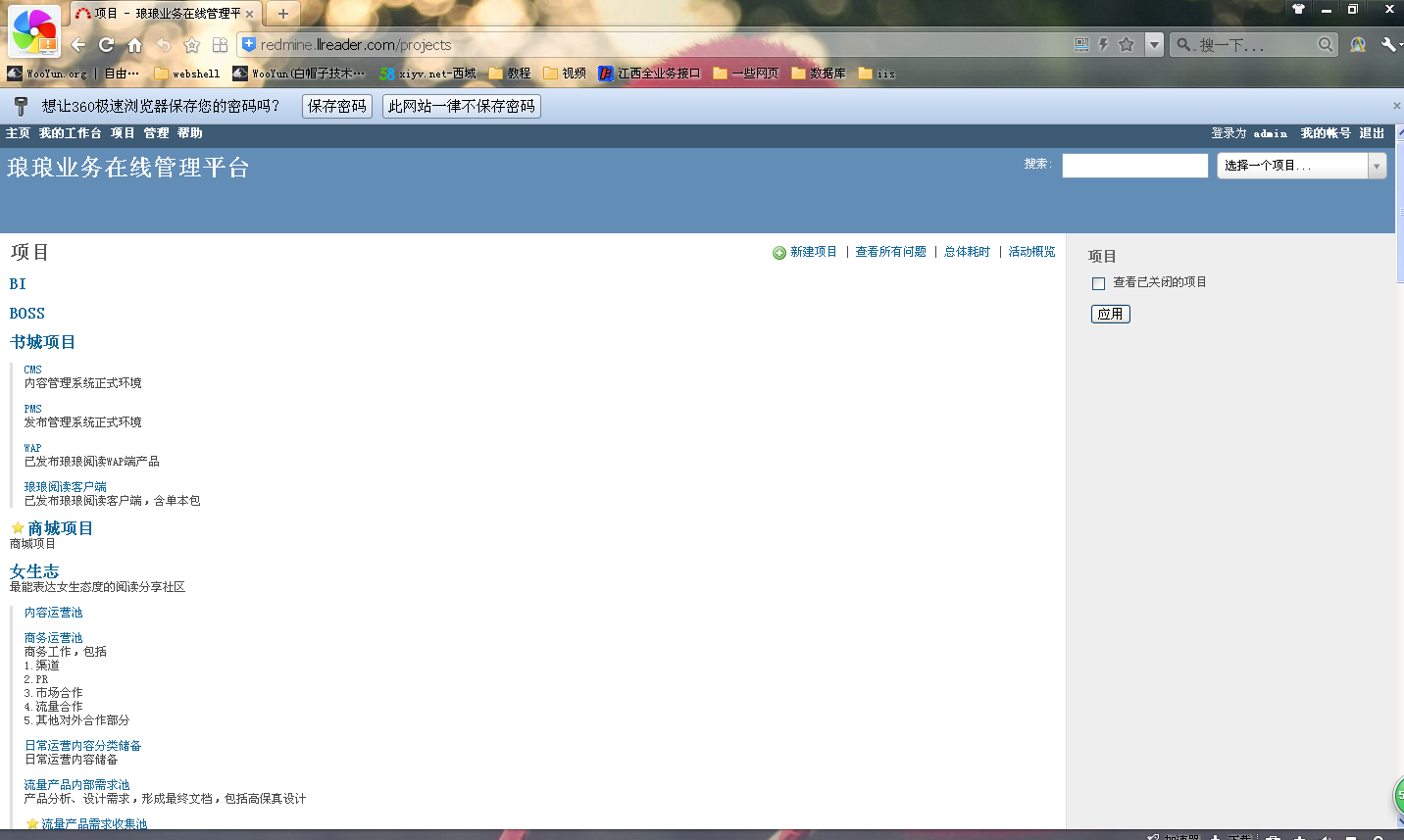Open the 商城项目 project
The image size is (1404, 840).
61,528
